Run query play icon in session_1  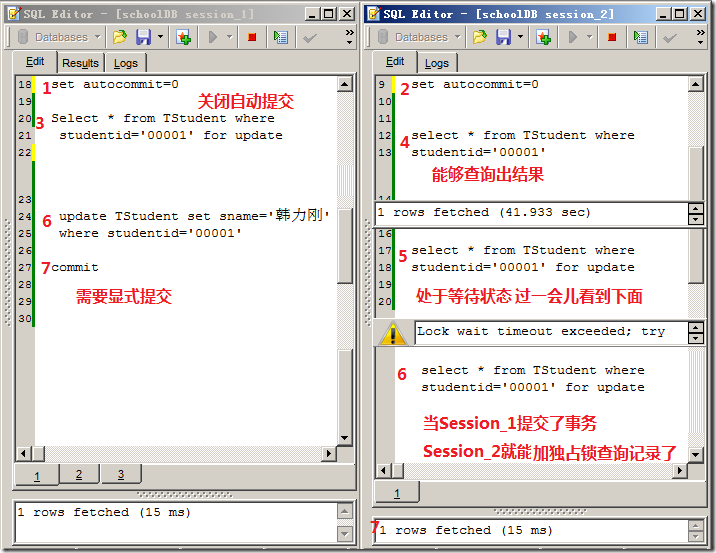tap(212, 37)
